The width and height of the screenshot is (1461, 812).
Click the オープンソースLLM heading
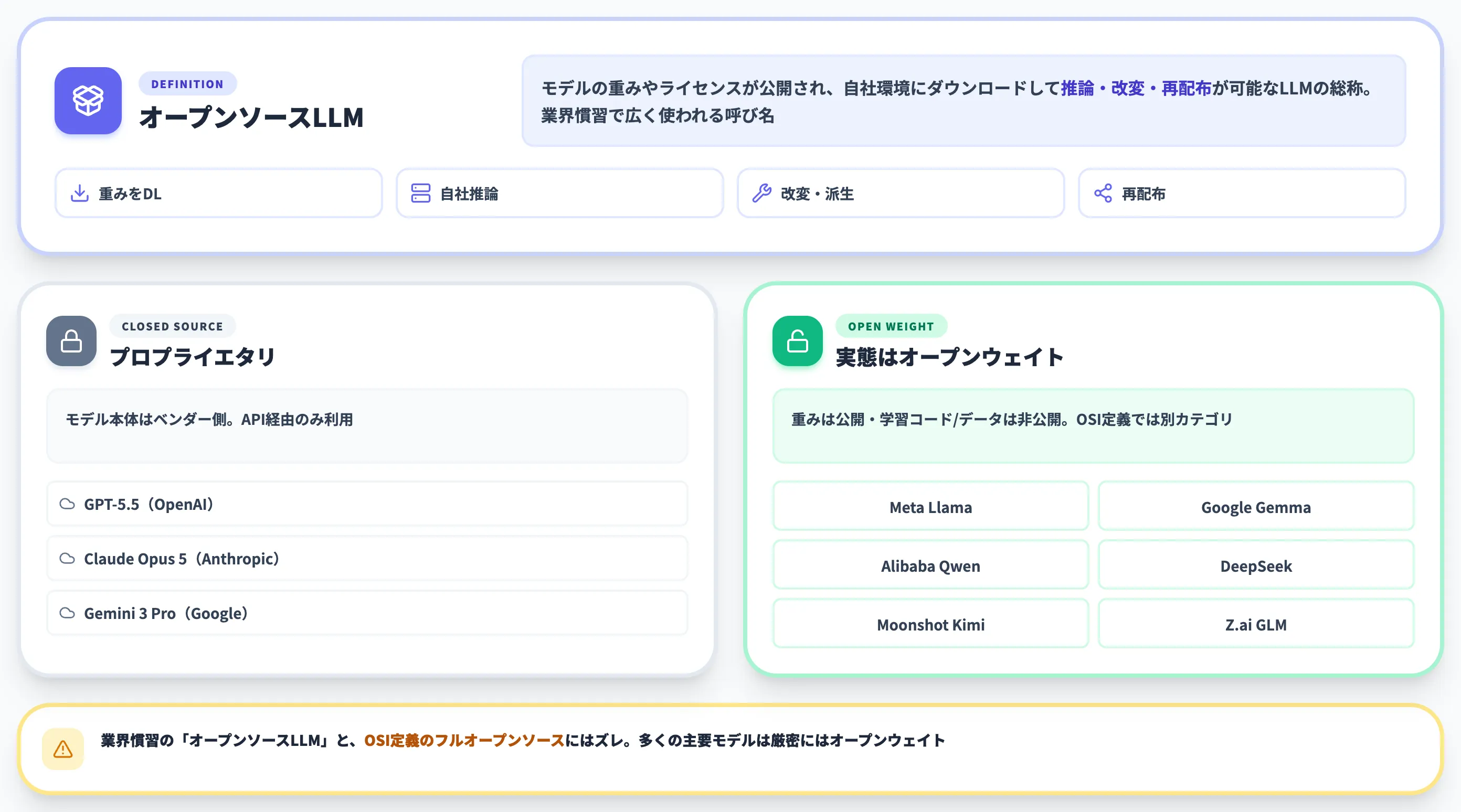pos(251,117)
